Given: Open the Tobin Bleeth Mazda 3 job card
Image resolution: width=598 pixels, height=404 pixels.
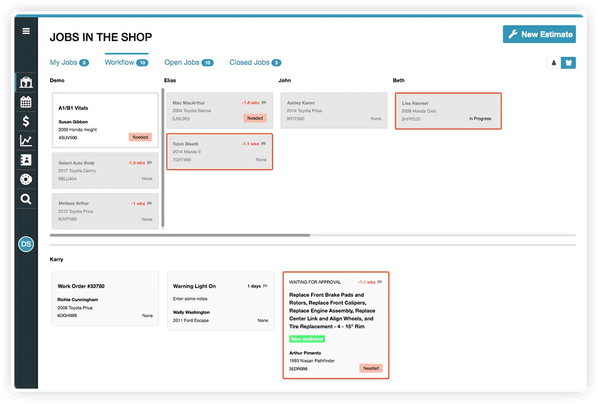Looking at the screenshot, I should tap(220, 151).
